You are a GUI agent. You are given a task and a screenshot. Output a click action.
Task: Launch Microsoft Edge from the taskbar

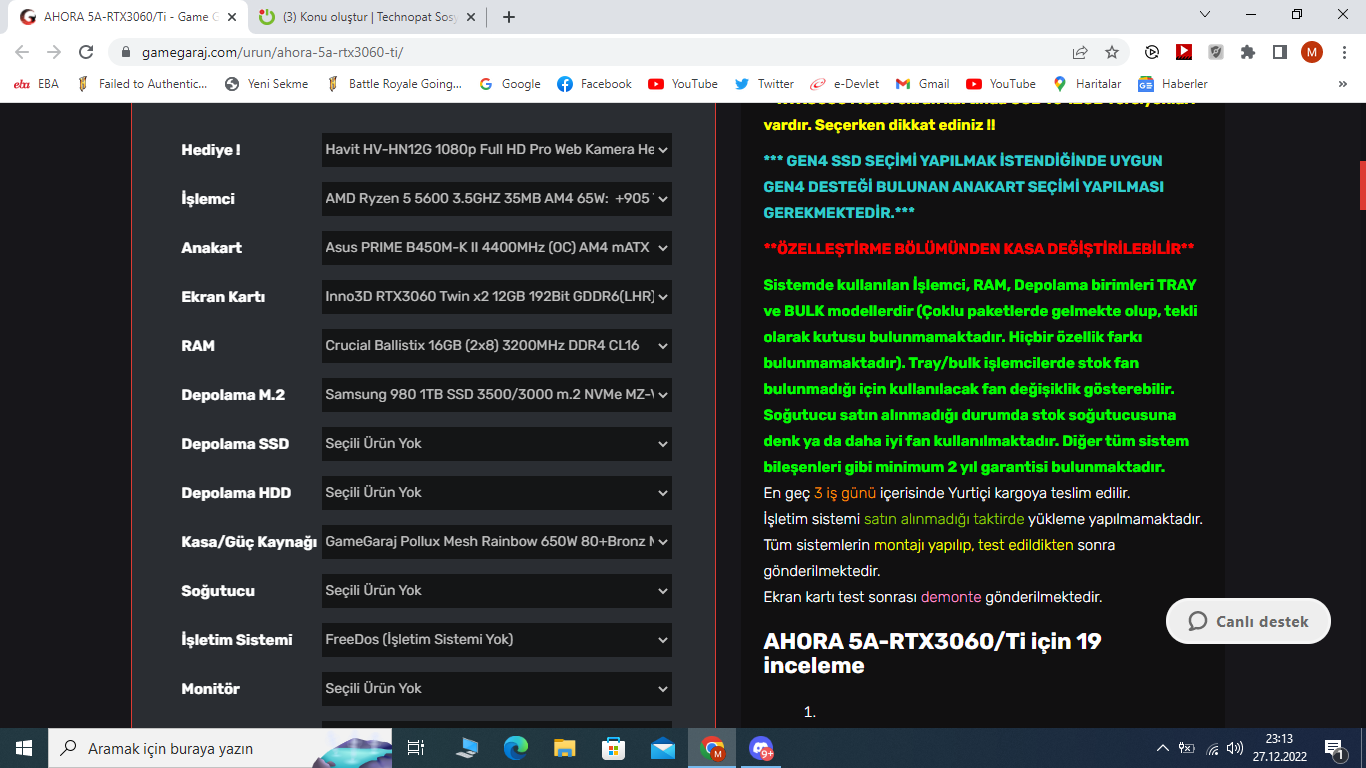click(x=516, y=748)
